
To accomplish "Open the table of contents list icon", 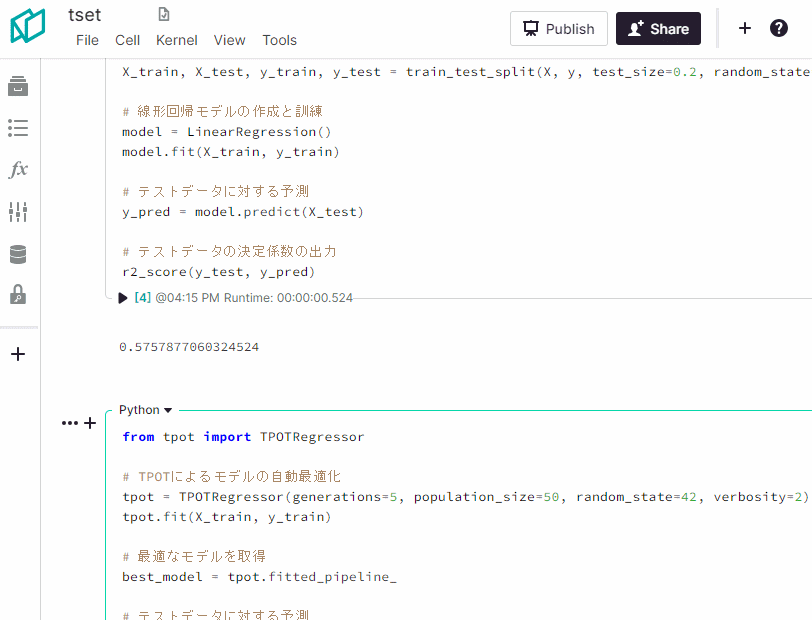I will (x=18, y=128).
